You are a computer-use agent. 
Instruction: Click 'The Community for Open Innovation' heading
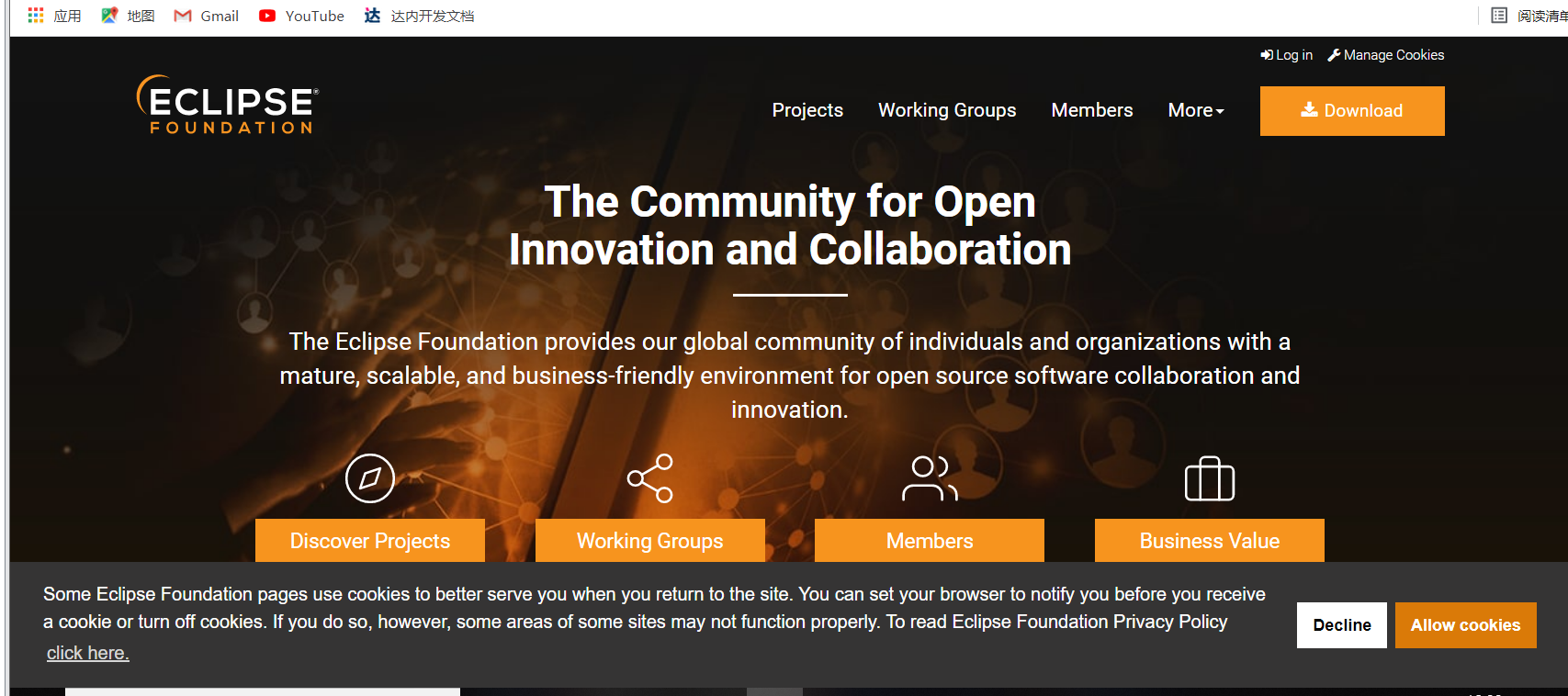pyautogui.click(x=790, y=225)
